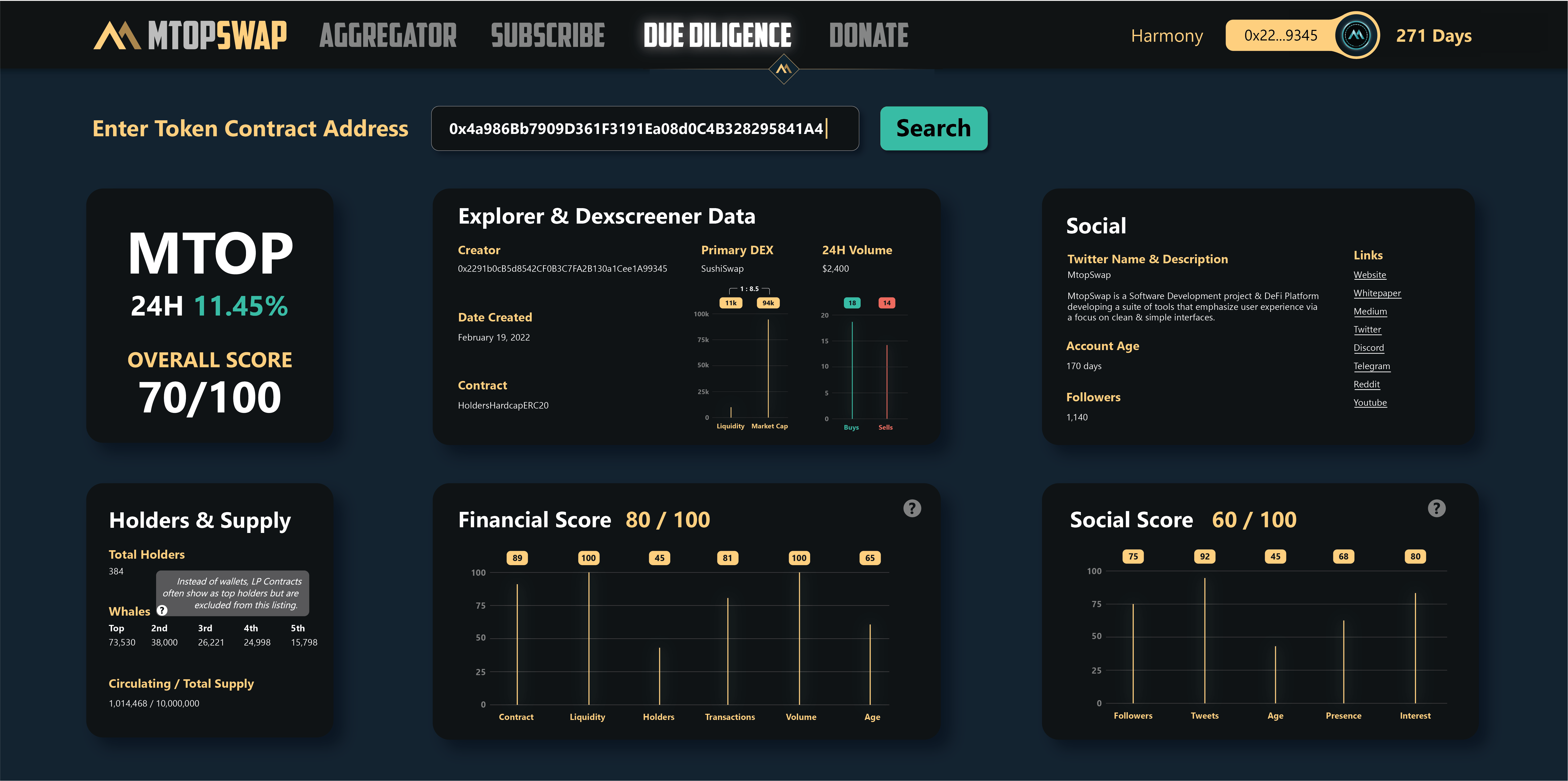Click the Volume axis label
1568x781 pixels.
[801, 717]
